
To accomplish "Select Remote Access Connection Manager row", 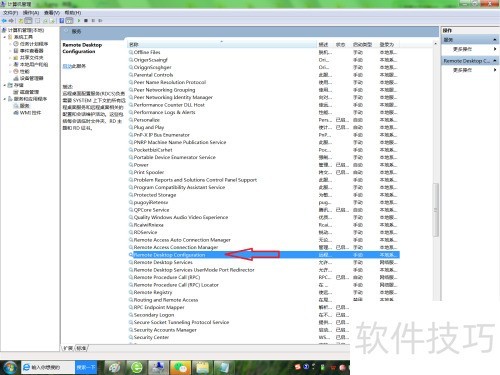I will (263, 247).
